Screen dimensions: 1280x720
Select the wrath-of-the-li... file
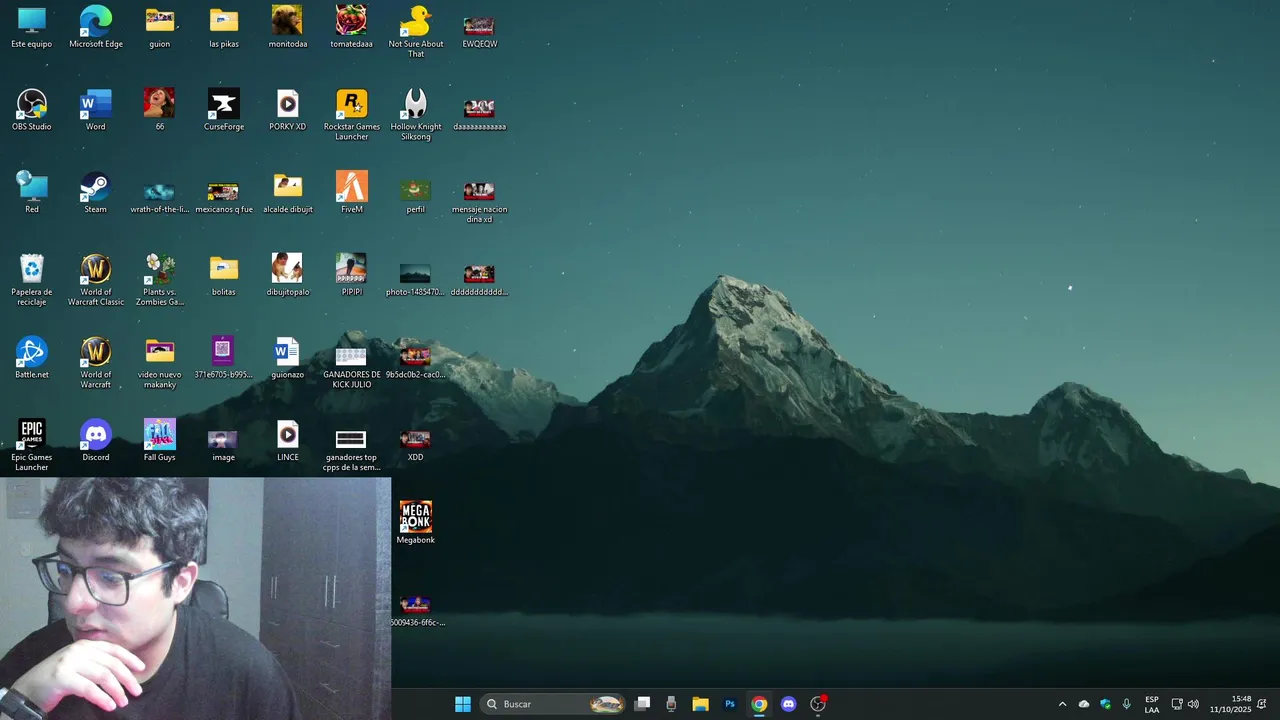click(x=159, y=196)
